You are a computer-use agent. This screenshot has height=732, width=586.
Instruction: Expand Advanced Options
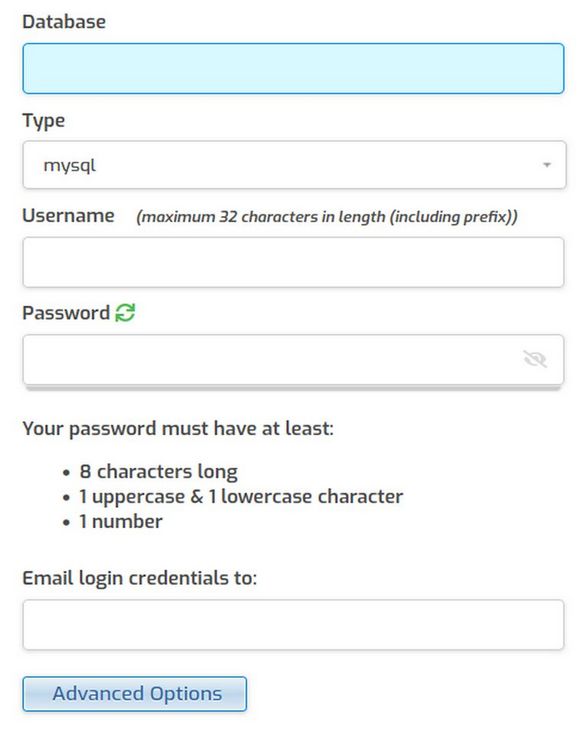[134, 694]
